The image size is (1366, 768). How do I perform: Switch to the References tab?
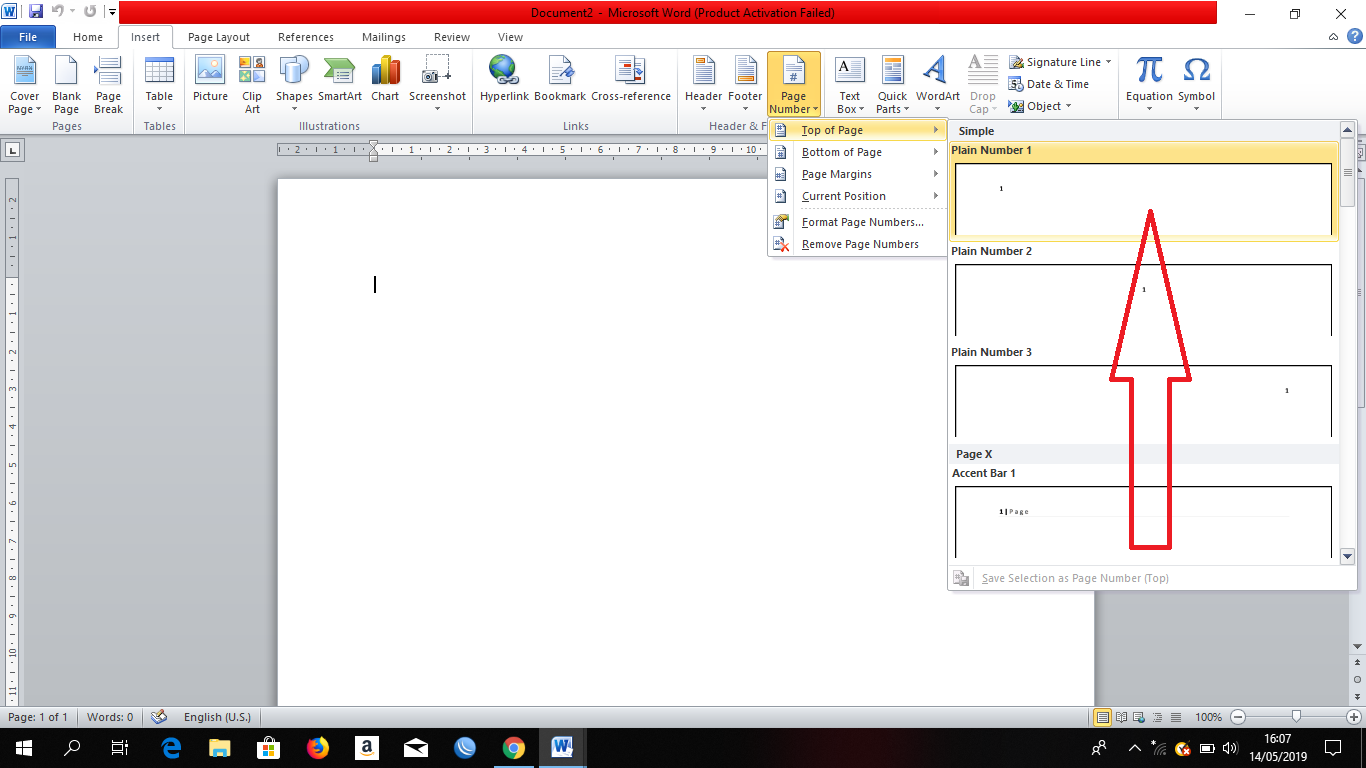click(x=306, y=37)
